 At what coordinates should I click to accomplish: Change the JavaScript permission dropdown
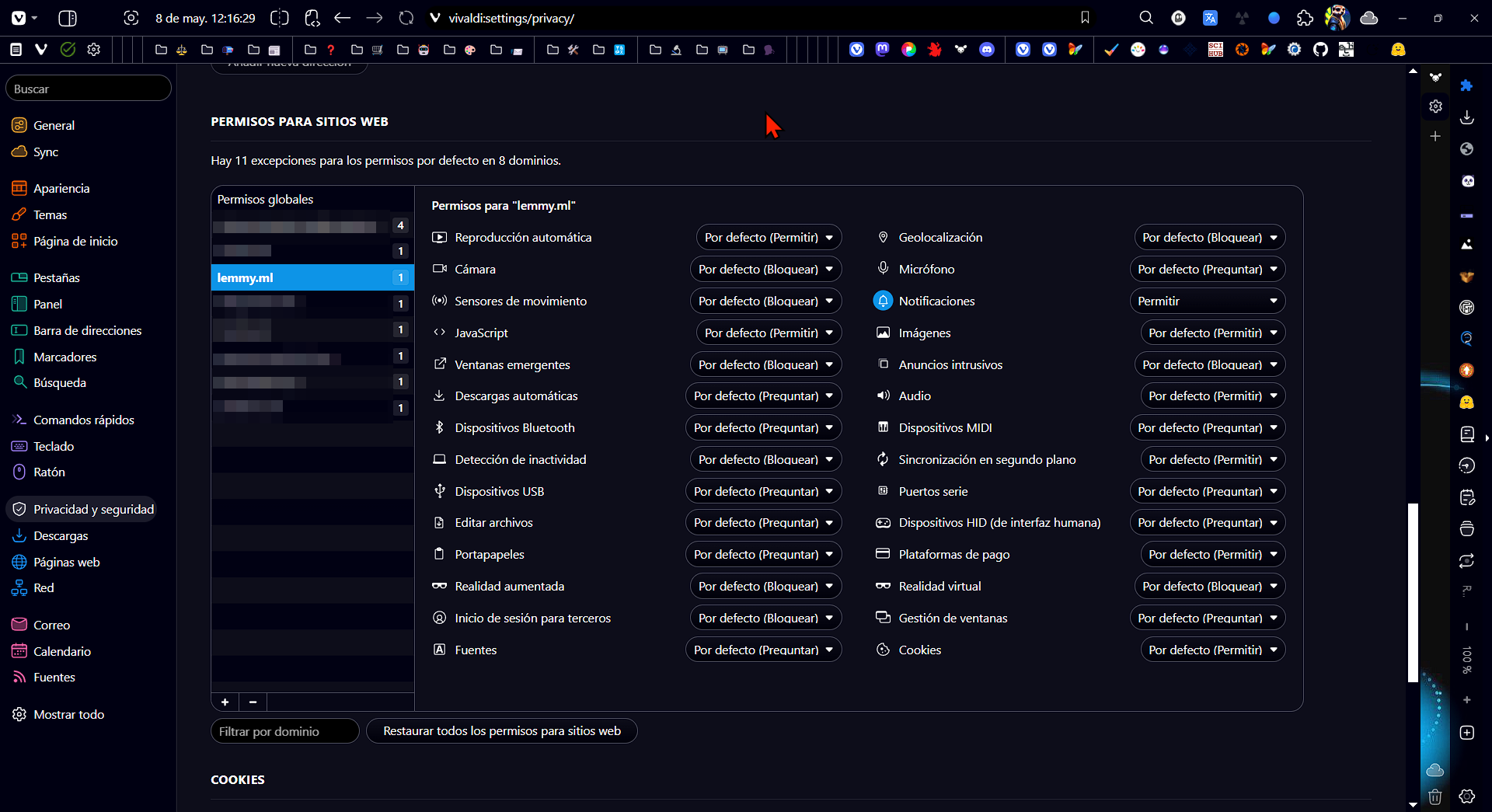(x=768, y=333)
